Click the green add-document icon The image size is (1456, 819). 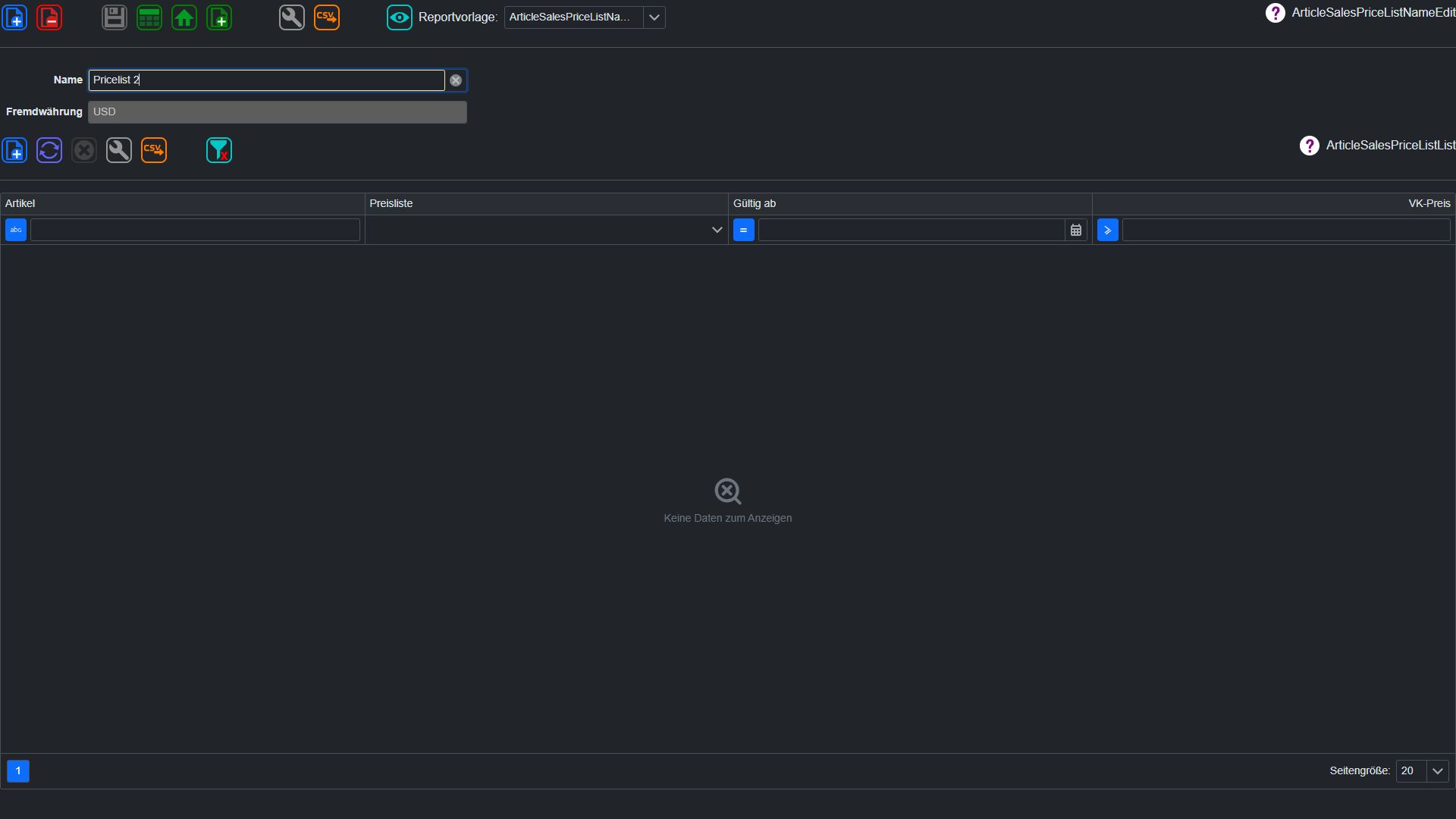219,17
